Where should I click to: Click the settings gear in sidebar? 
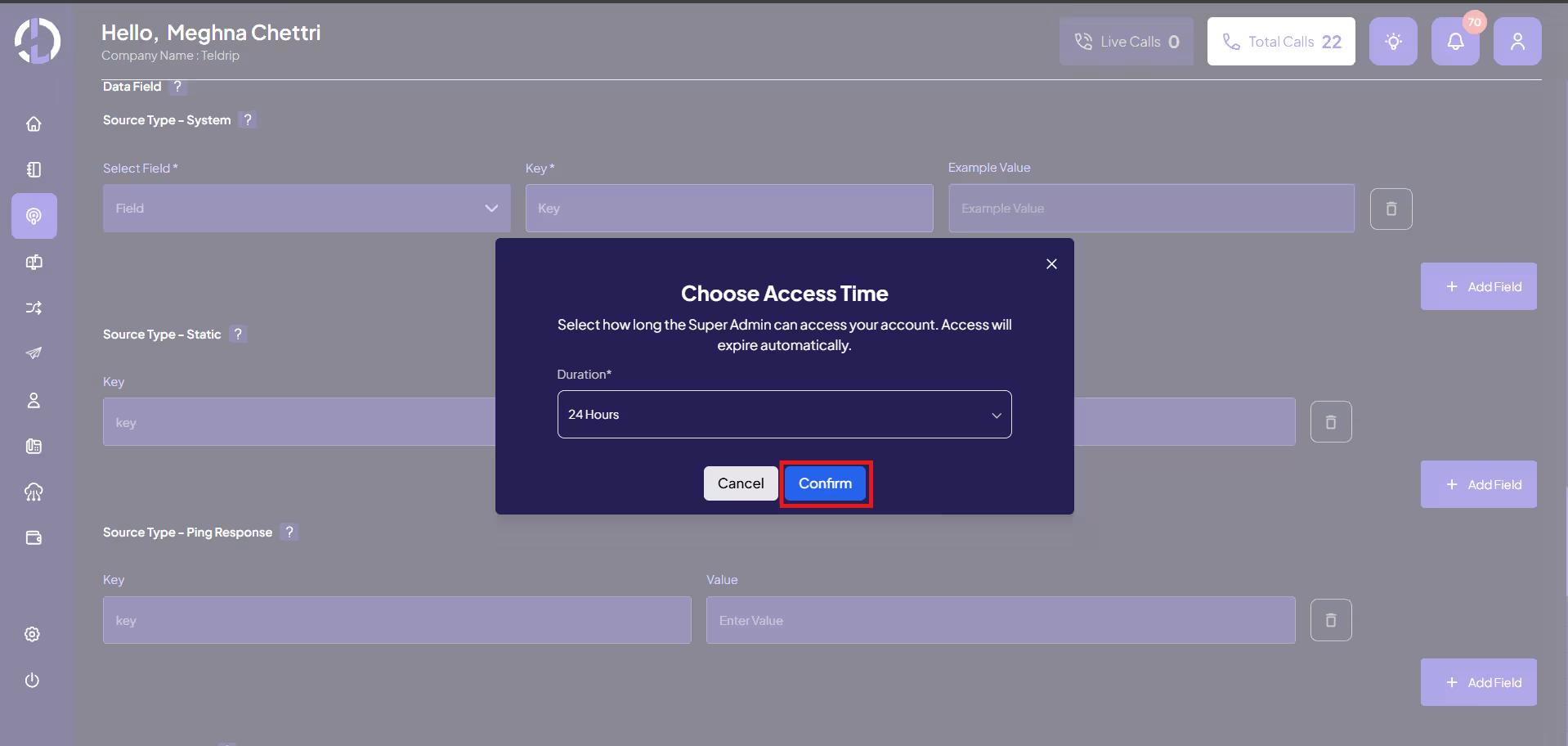click(x=33, y=634)
